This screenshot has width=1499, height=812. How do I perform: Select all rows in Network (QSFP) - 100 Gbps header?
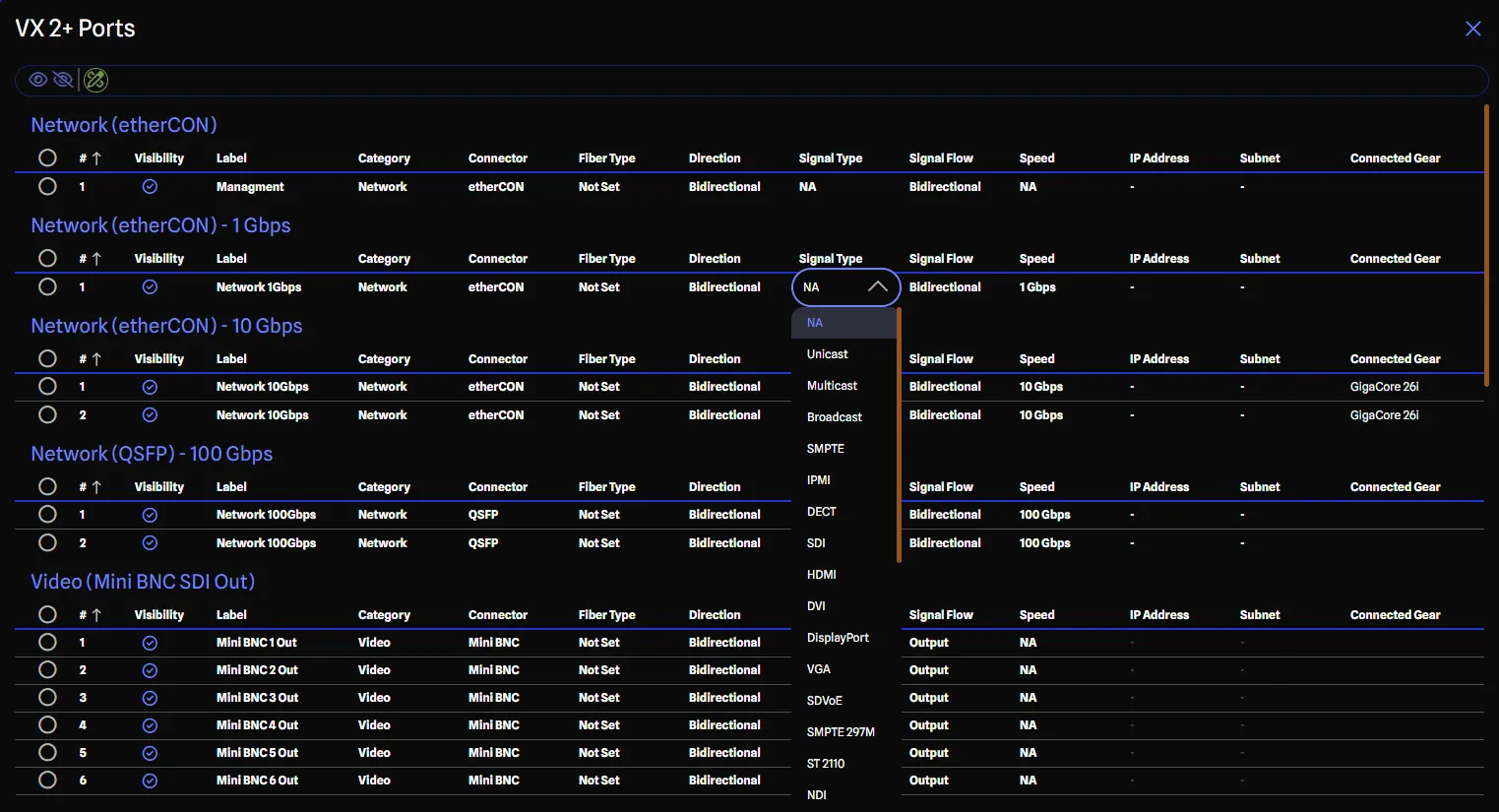click(x=47, y=486)
